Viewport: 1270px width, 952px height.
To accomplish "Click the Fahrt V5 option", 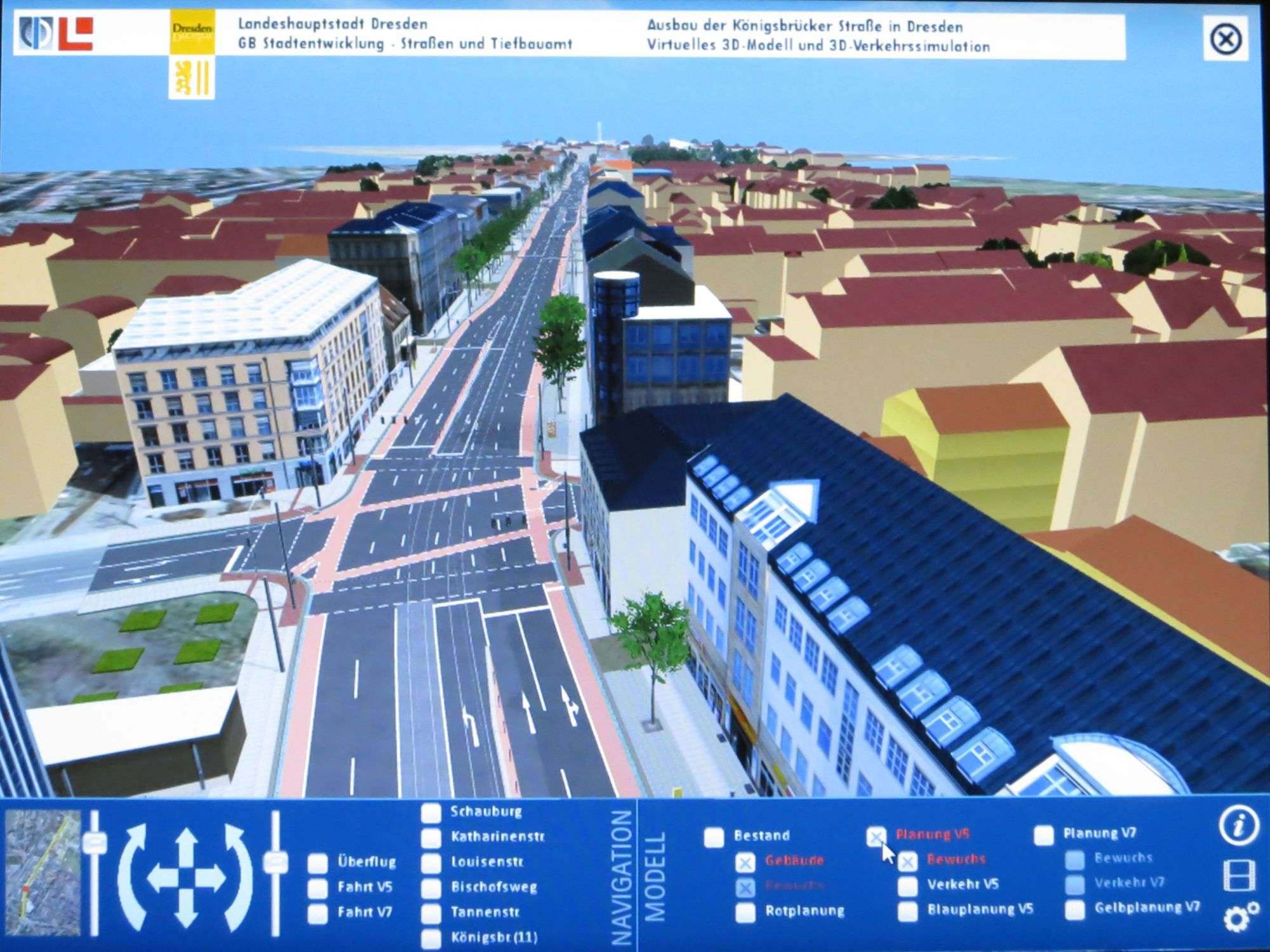I will 318,889.
